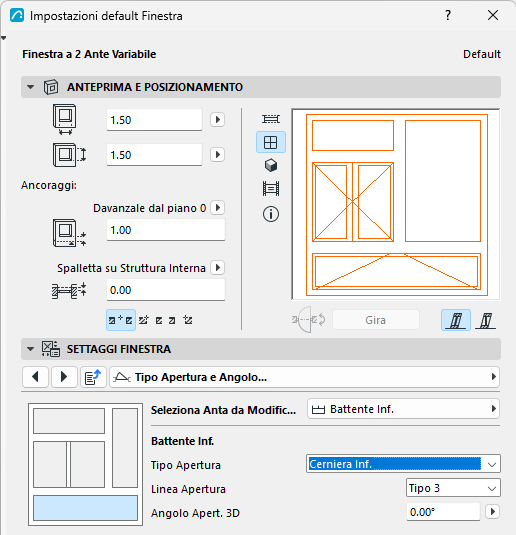The width and height of the screenshot is (516, 535).
Task: Select the highlighted bottom sash in the diagram
Action: tap(85, 508)
